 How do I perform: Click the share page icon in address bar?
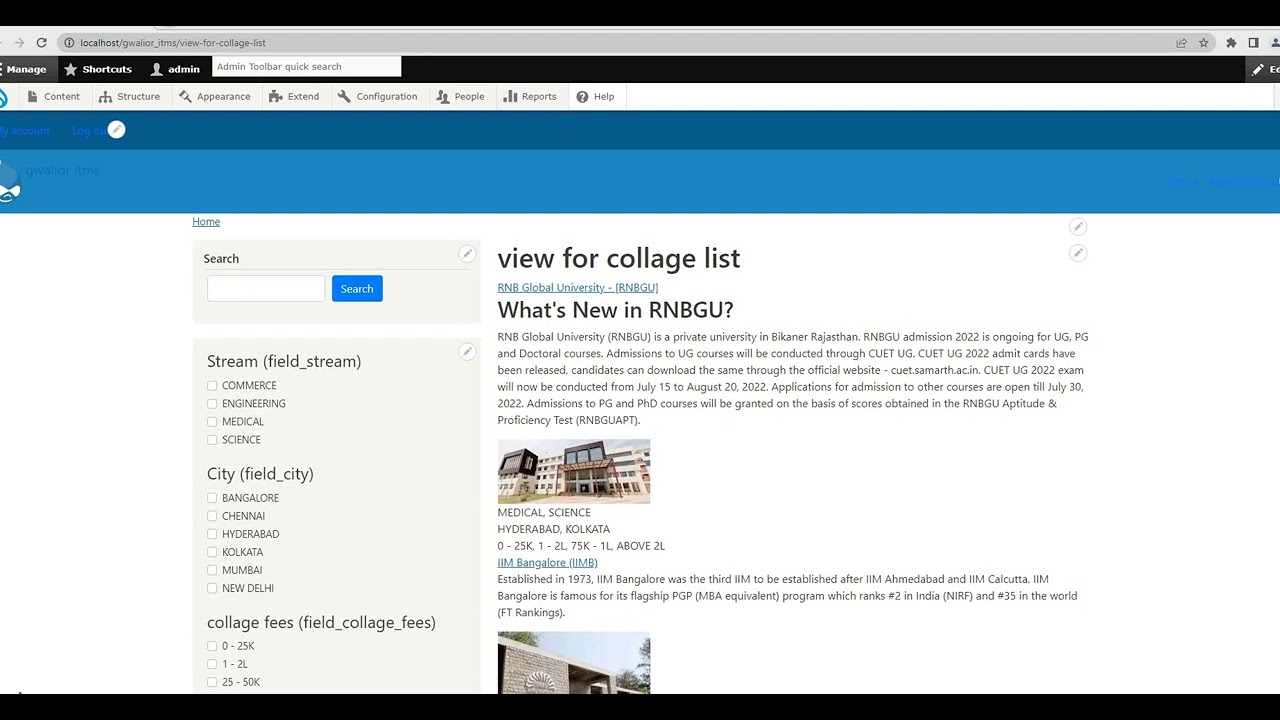click(x=1181, y=43)
